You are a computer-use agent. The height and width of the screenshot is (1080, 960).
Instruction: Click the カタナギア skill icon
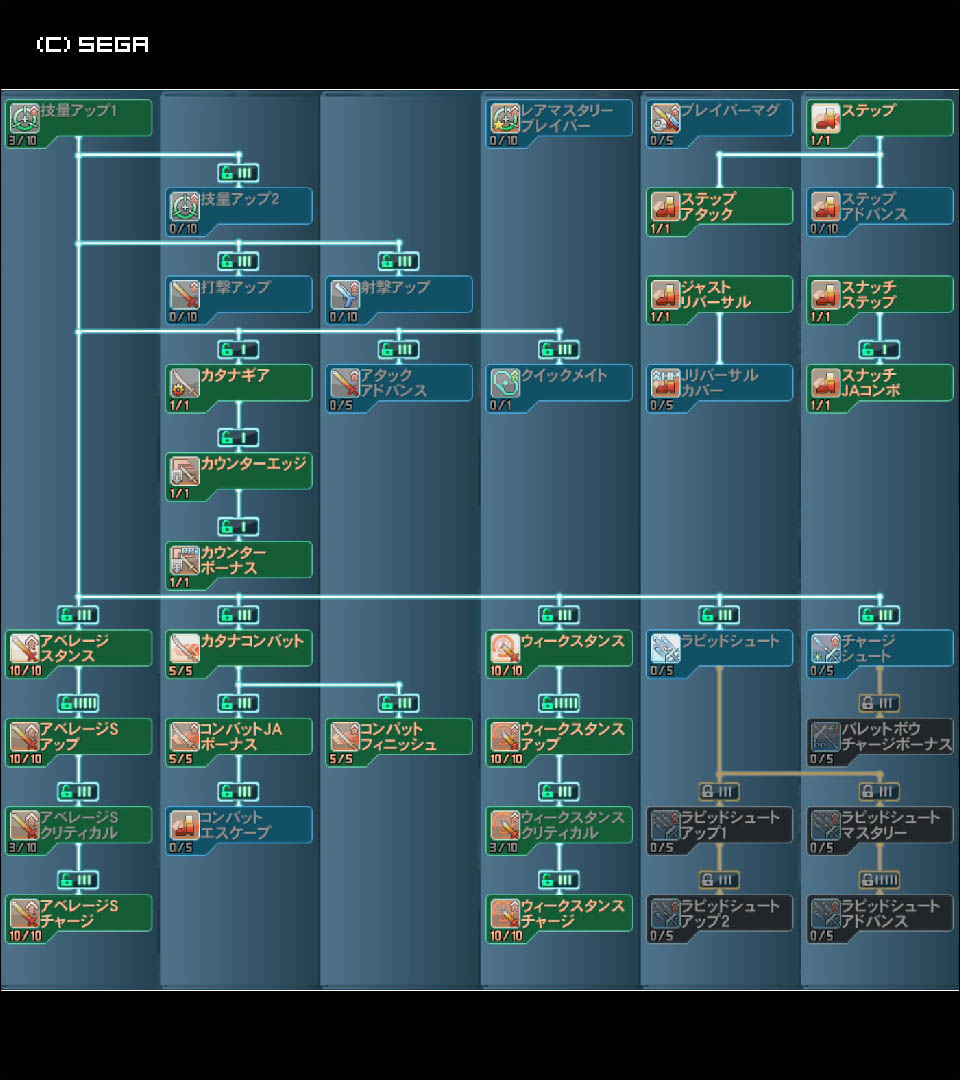tap(185, 383)
